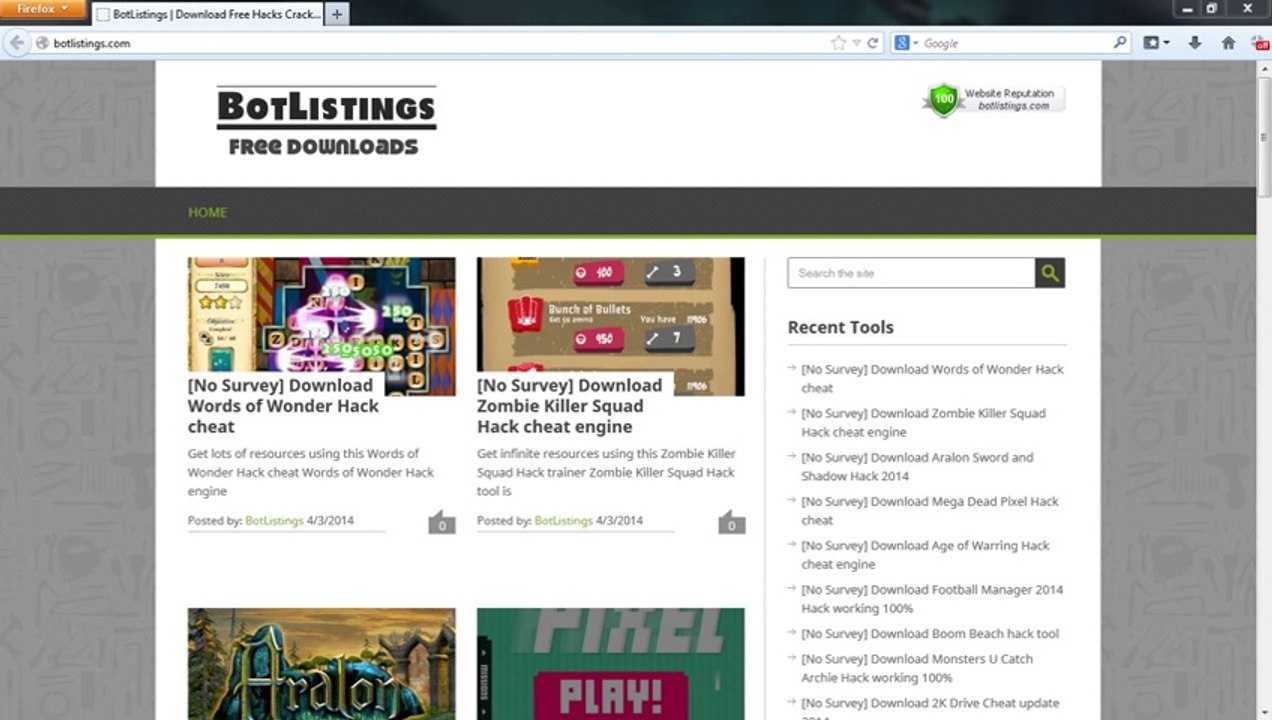Open the Zombie Killer Squad thumbnail
1272x720 pixels.
point(610,315)
